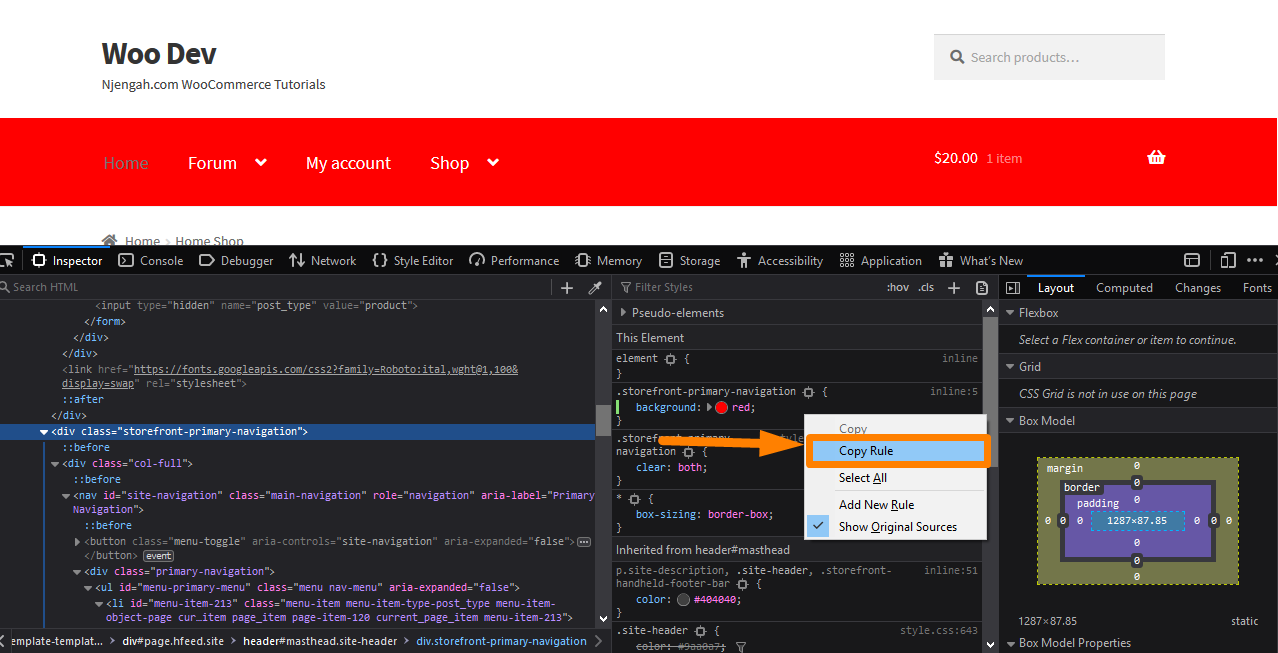Expand background shorthand arrow
1278x653 pixels.
709,408
